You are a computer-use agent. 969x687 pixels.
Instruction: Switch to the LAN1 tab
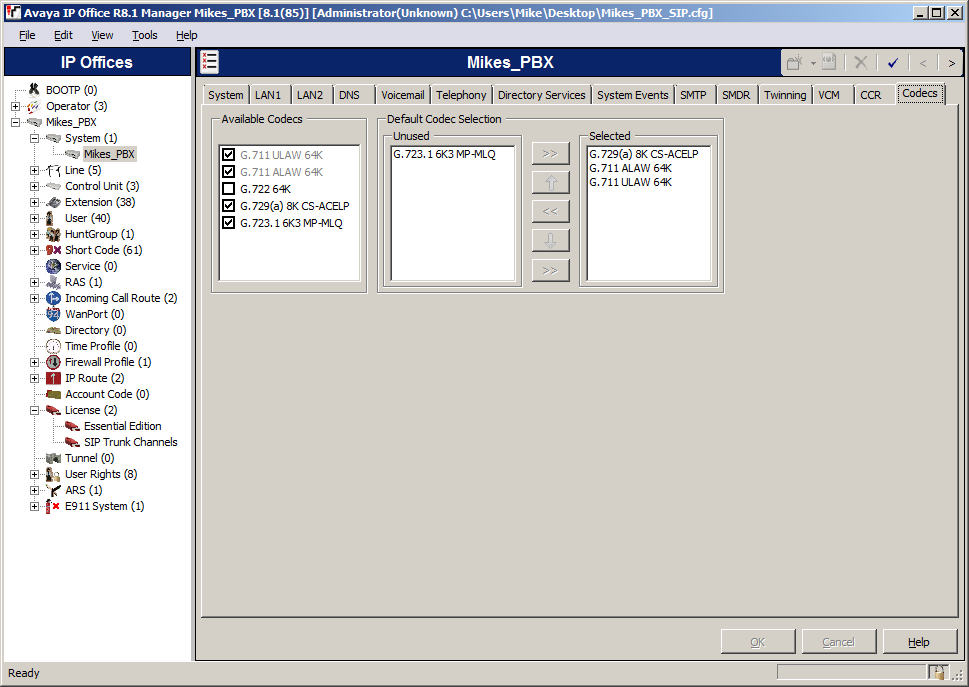[x=268, y=95]
